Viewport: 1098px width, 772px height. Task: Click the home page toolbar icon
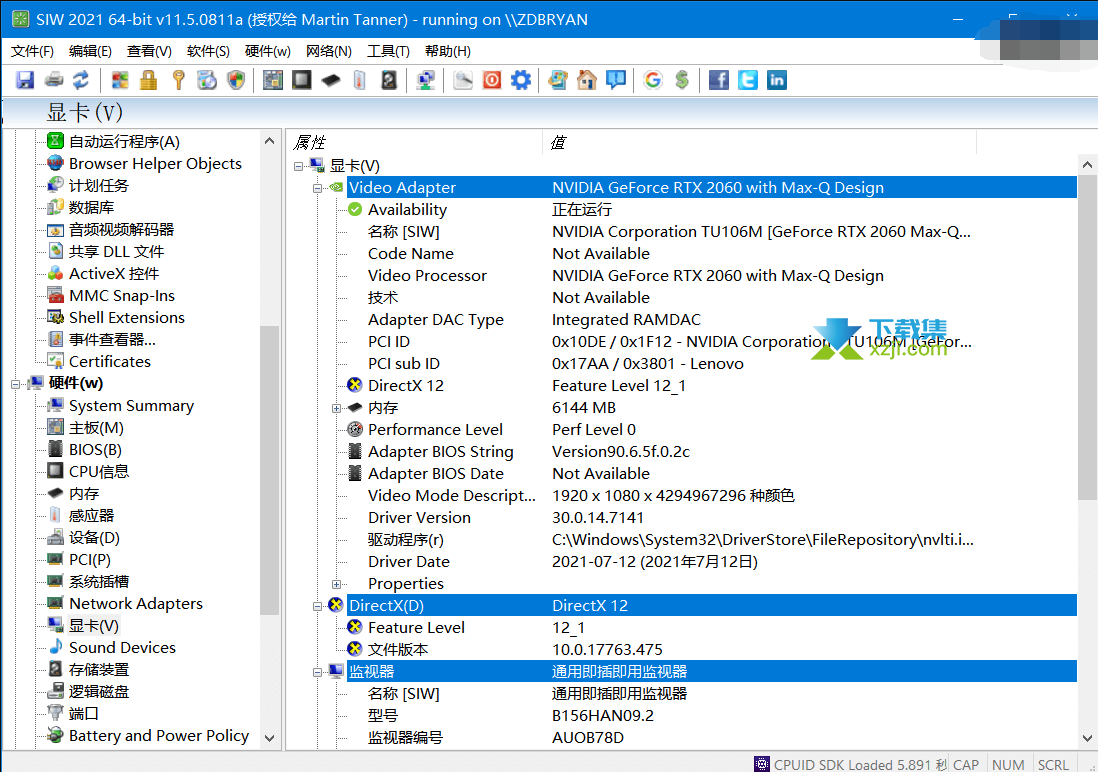(x=587, y=80)
